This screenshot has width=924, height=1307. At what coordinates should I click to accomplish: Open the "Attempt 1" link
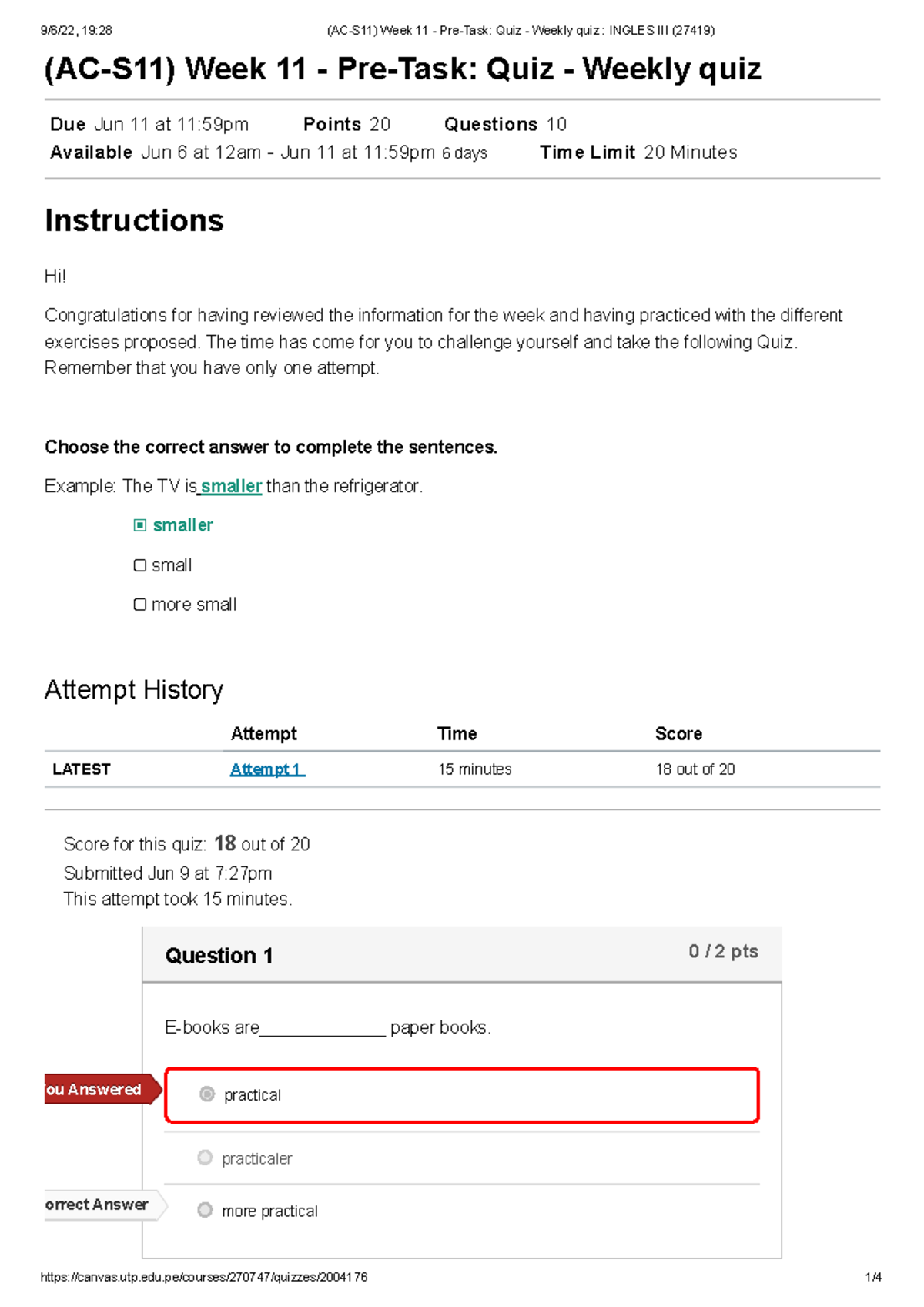point(266,769)
